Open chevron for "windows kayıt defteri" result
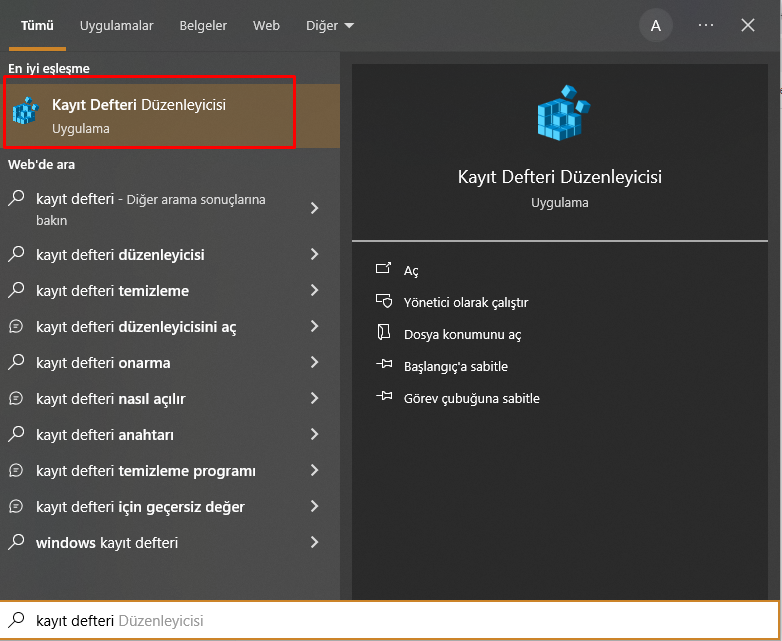The image size is (782, 641). [x=314, y=542]
